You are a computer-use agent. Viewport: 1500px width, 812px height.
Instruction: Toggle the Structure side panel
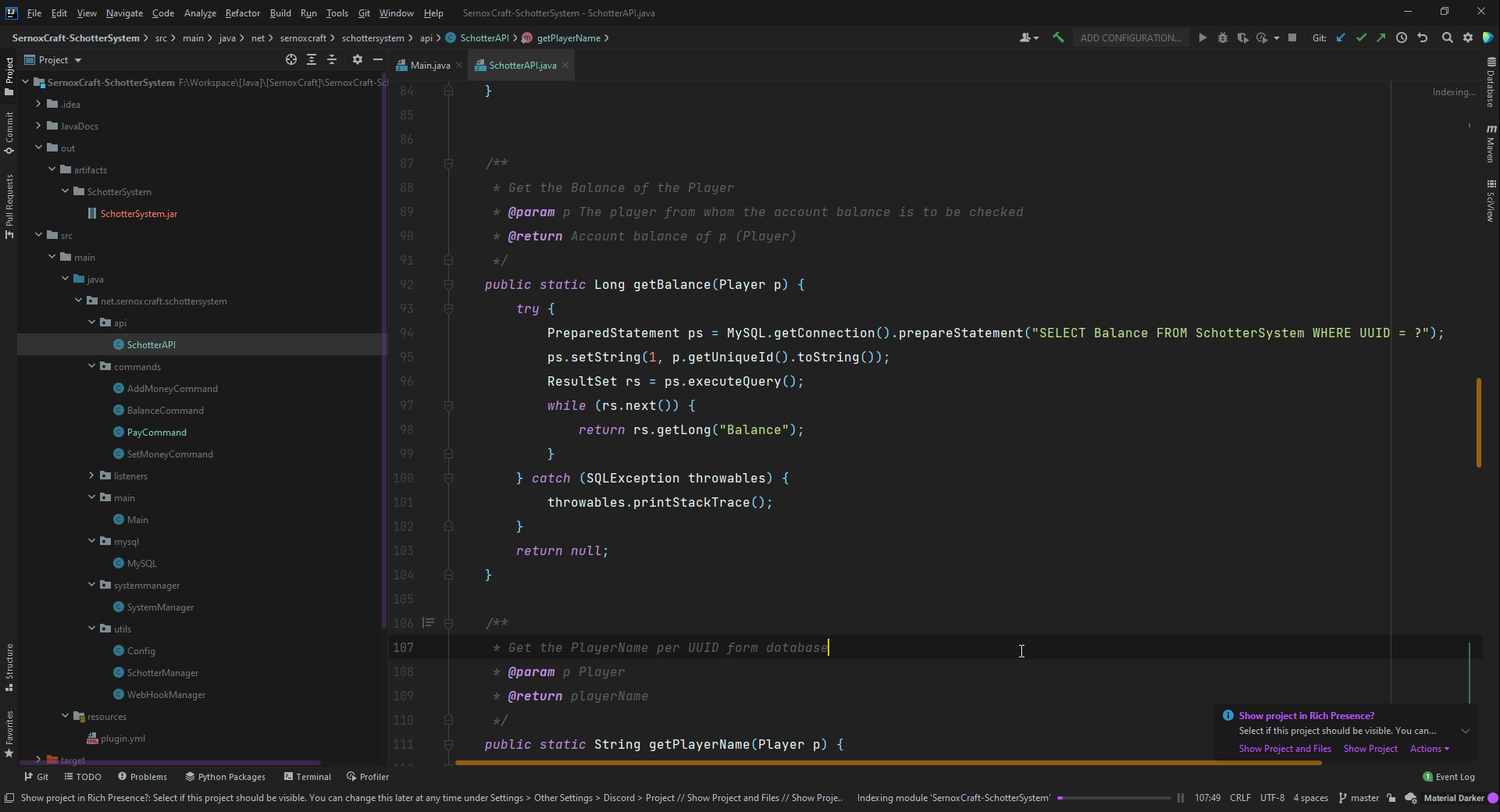tap(9, 668)
